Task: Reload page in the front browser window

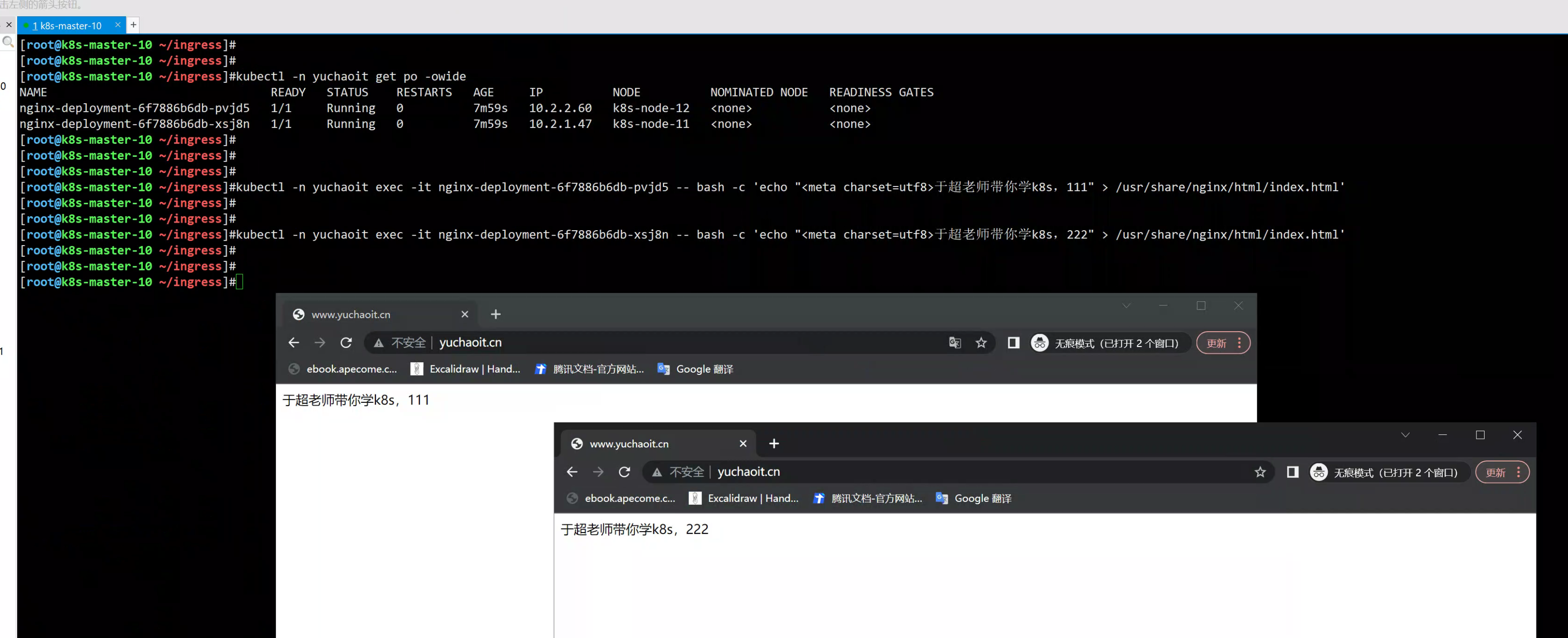Action: [624, 472]
